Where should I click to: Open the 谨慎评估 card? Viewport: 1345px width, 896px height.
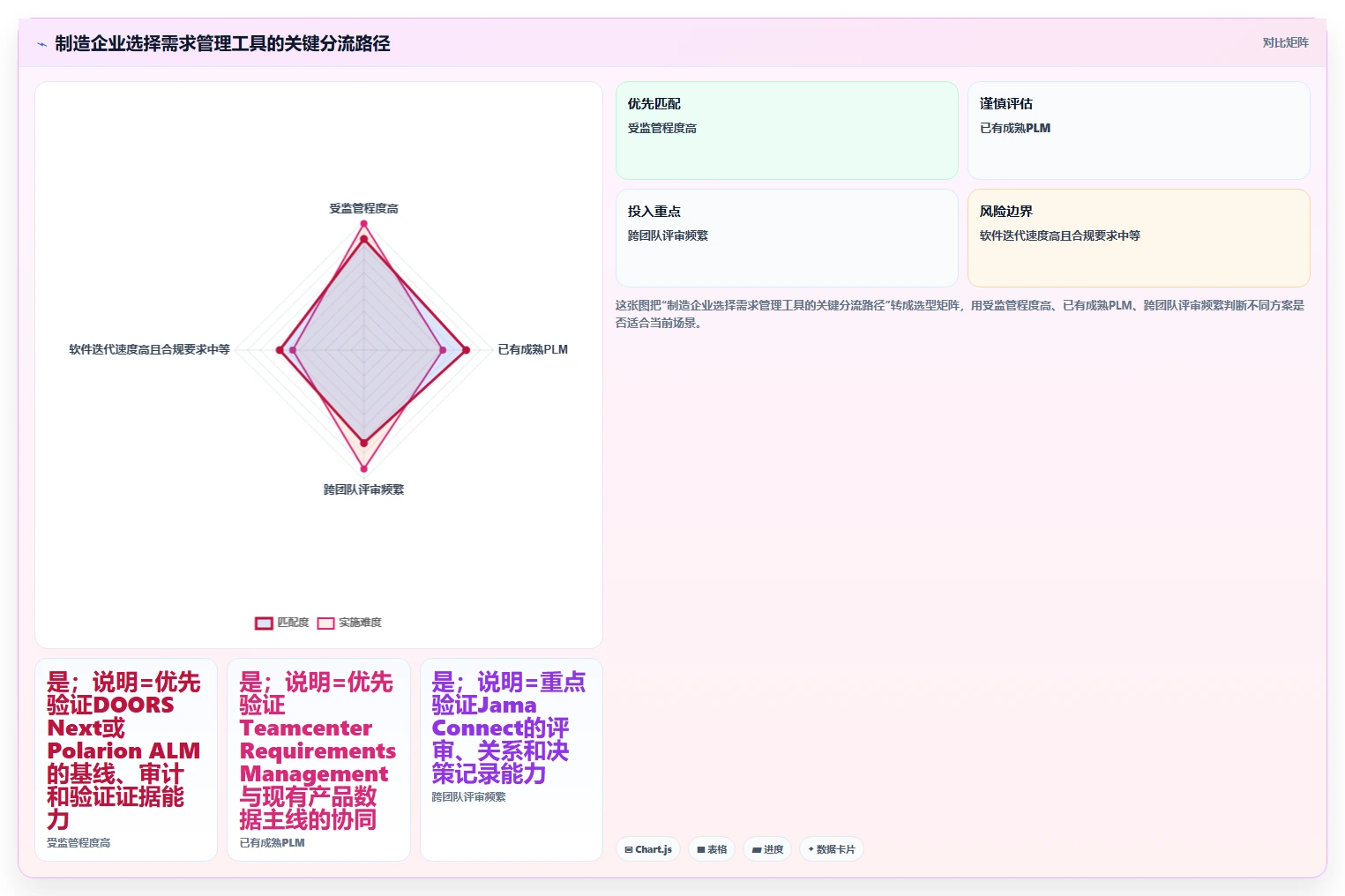tap(1139, 131)
